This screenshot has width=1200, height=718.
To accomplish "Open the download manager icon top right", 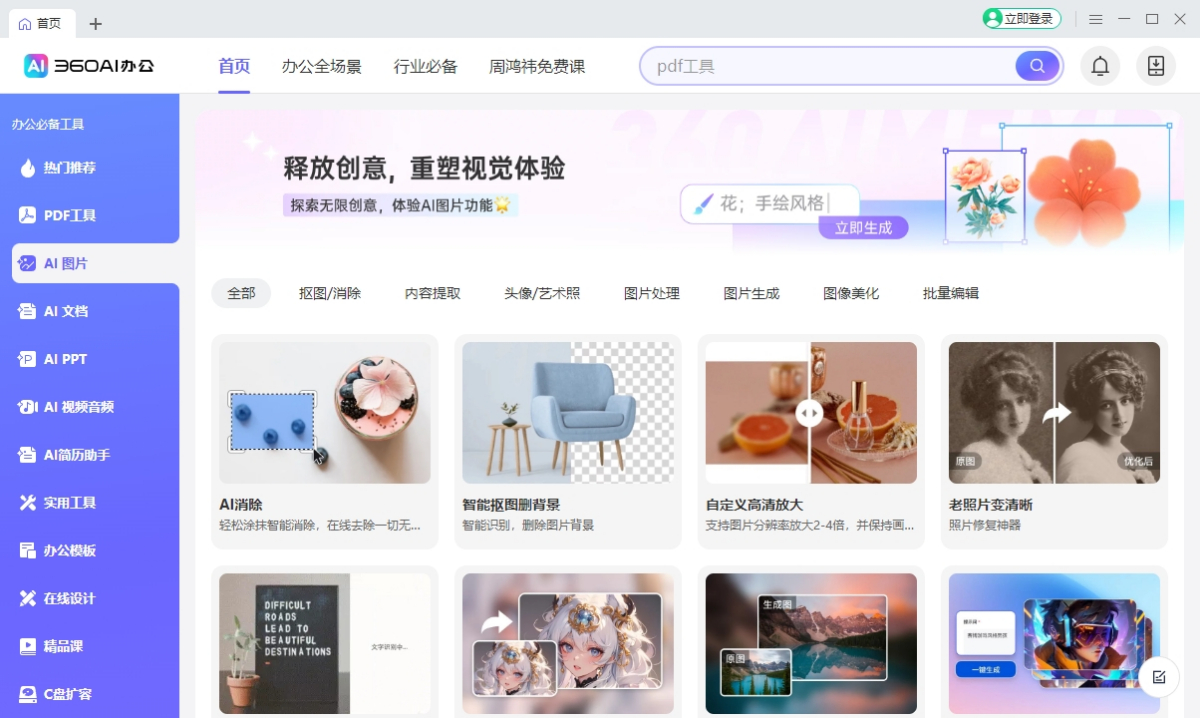I will pos(1156,65).
